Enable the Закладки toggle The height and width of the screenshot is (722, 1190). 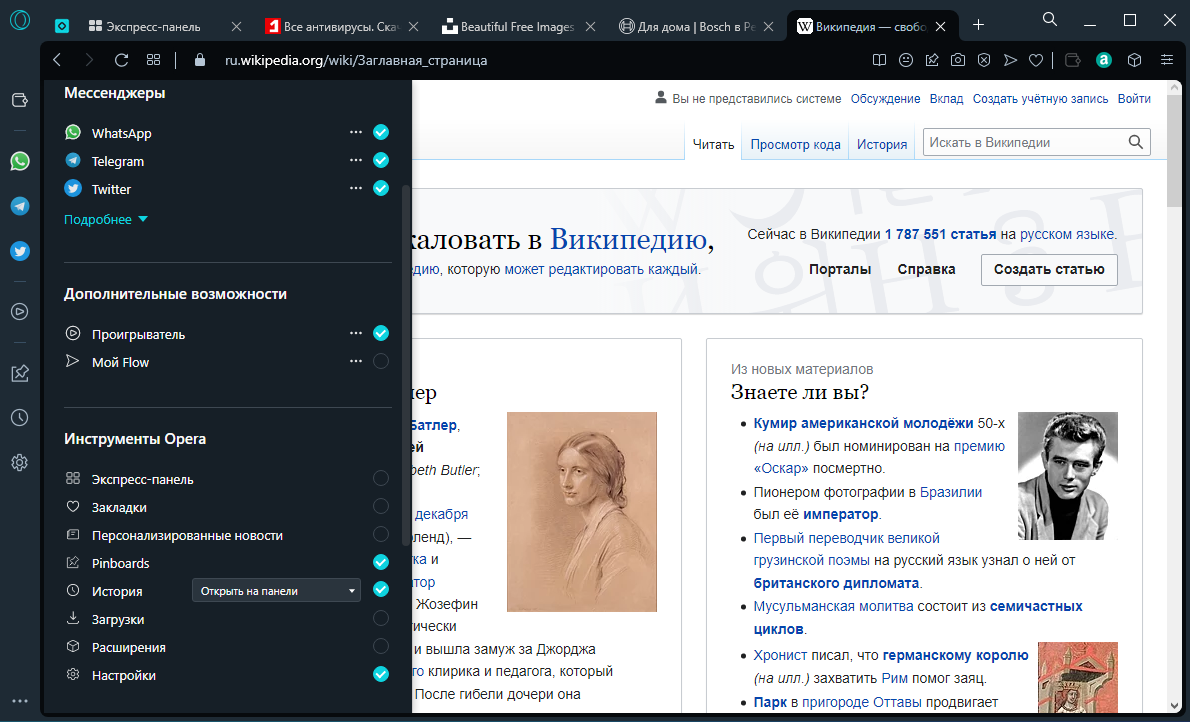381,506
